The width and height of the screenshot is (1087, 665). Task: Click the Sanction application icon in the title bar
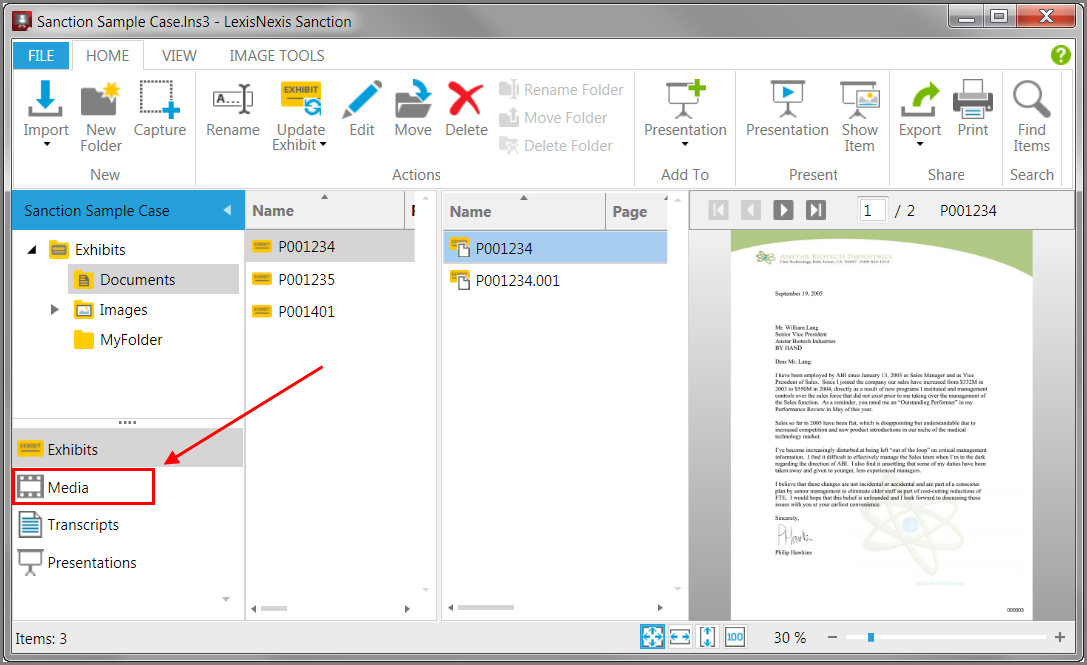coord(22,21)
